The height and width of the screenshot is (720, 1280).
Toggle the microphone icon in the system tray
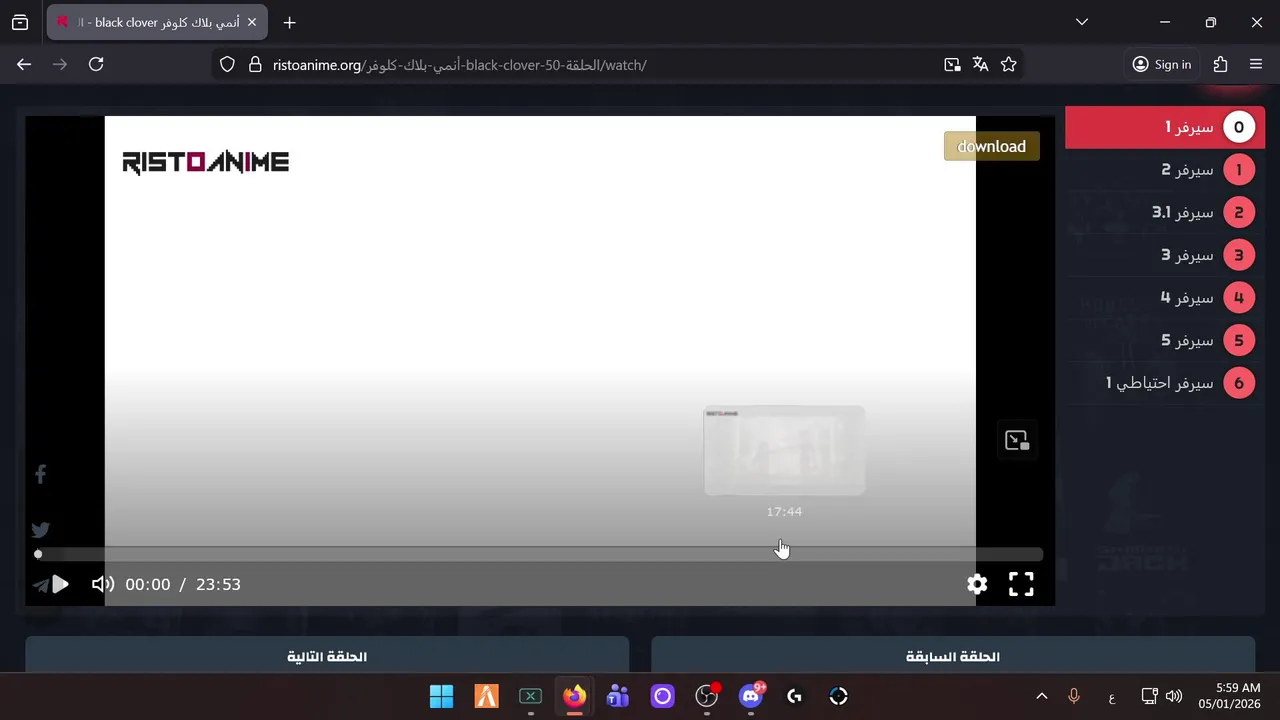pyautogui.click(x=1074, y=696)
